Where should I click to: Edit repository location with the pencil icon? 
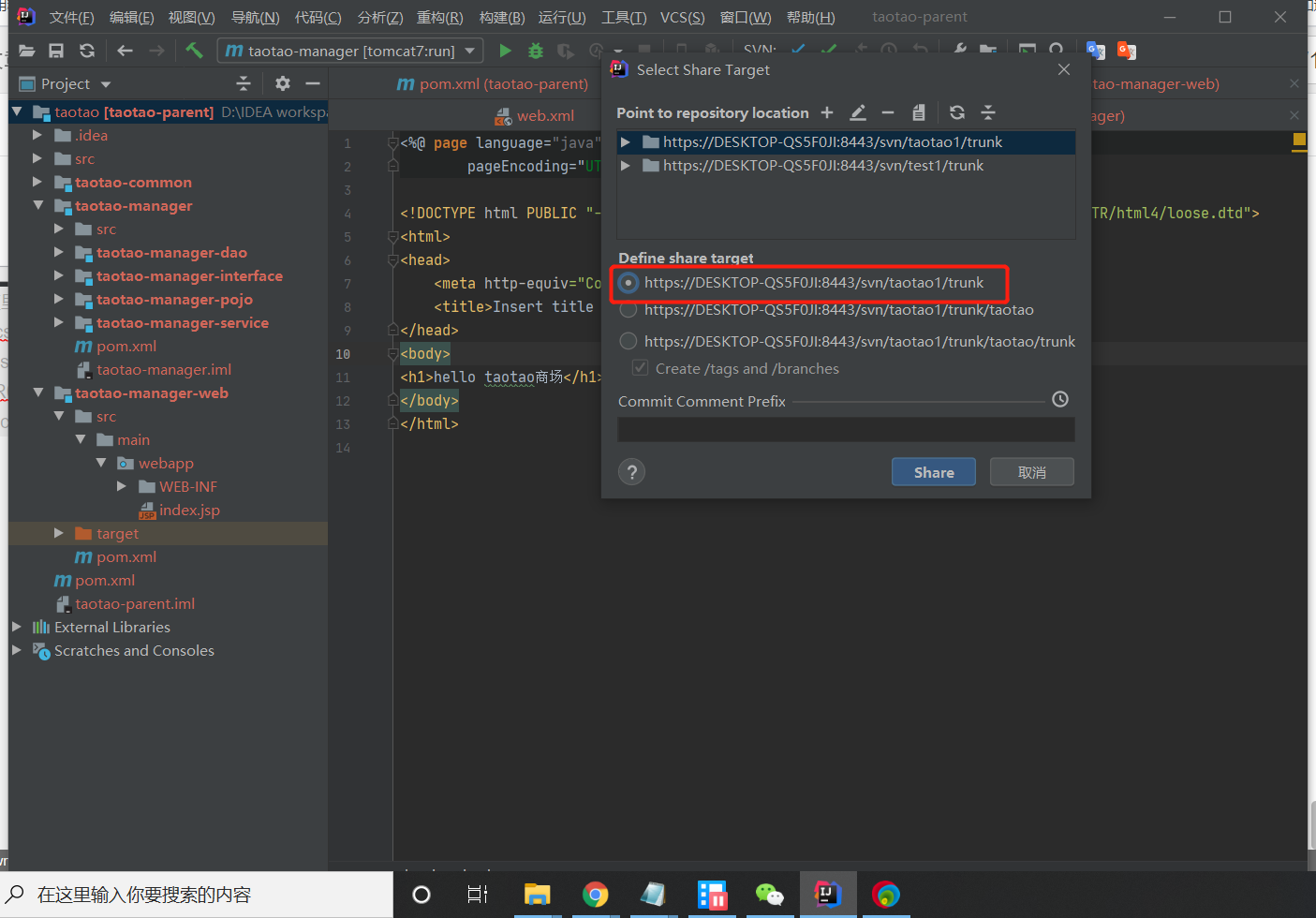click(x=858, y=112)
